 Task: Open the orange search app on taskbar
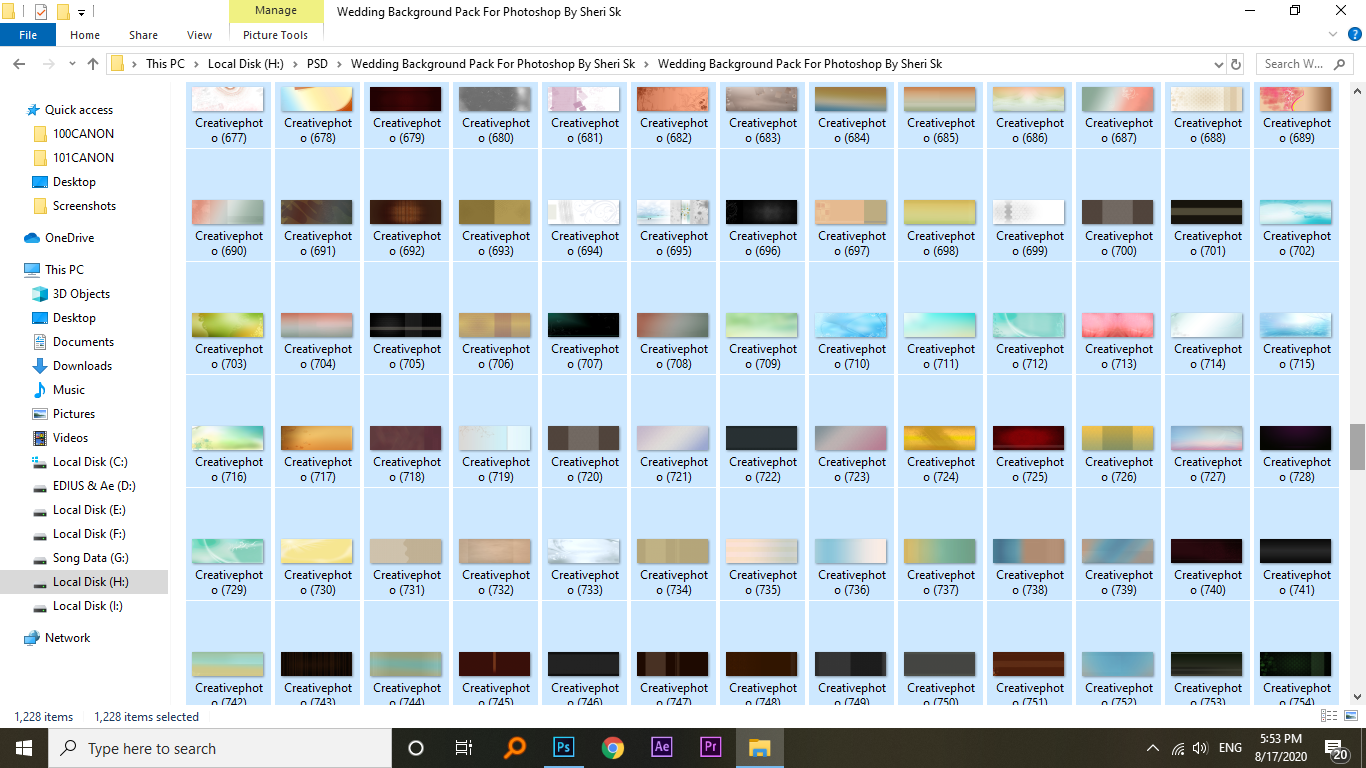coord(515,748)
